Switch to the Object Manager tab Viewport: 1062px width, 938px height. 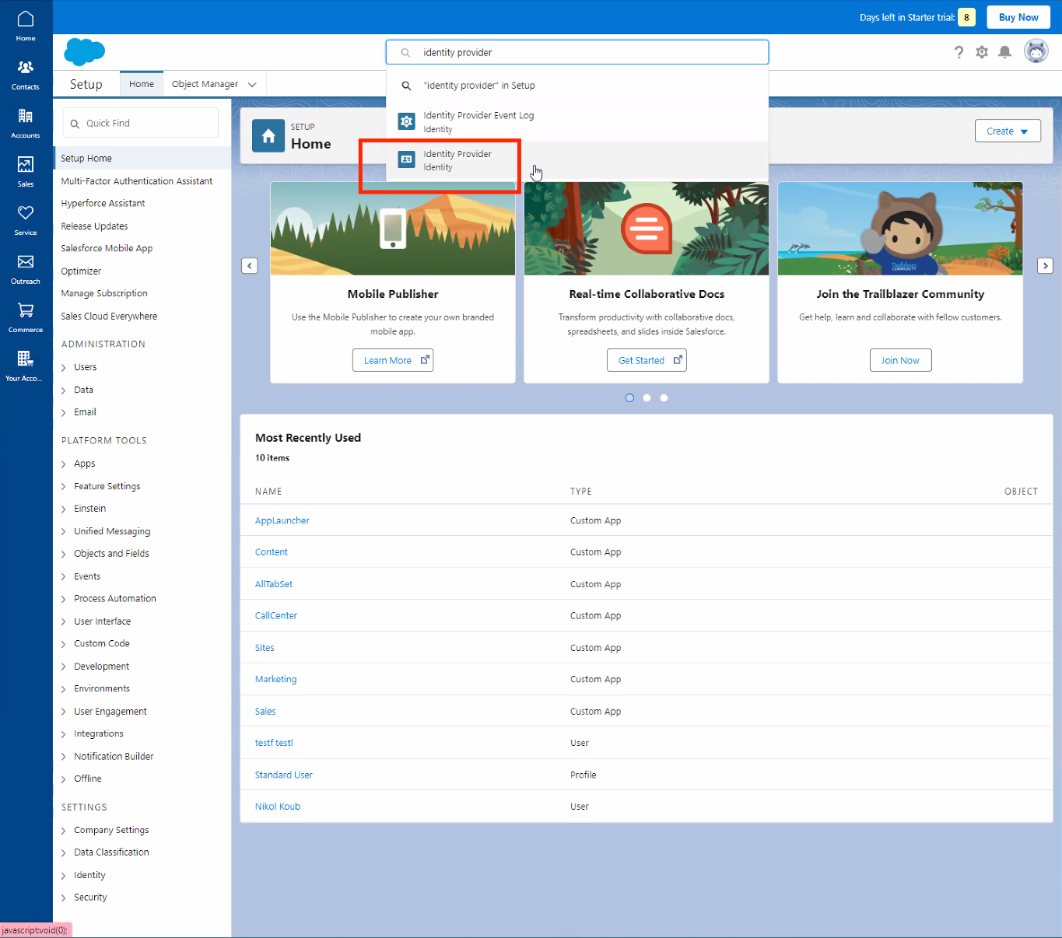point(205,84)
